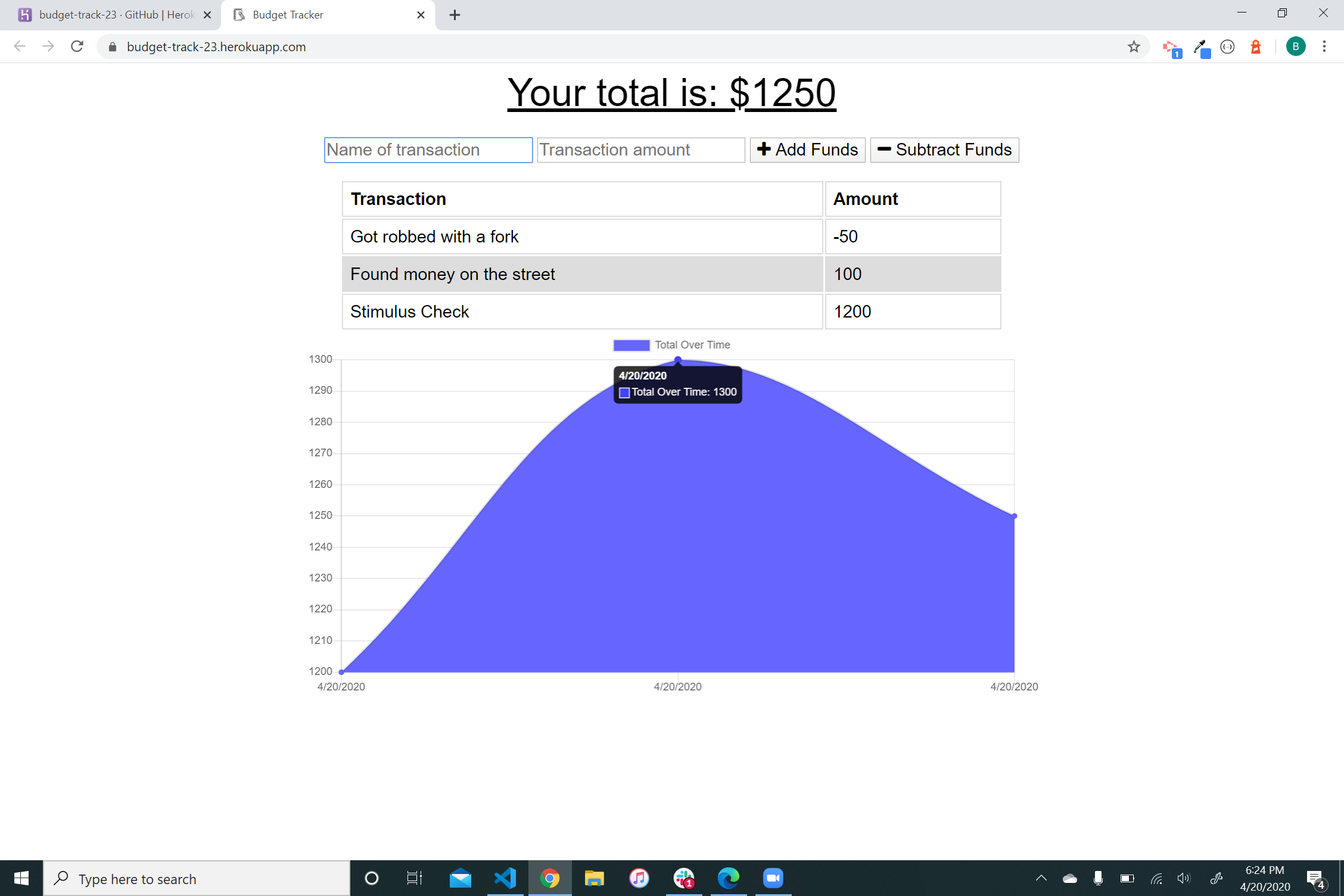Open a new browser tab
1344x896 pixels.
(x=455, y=15)
